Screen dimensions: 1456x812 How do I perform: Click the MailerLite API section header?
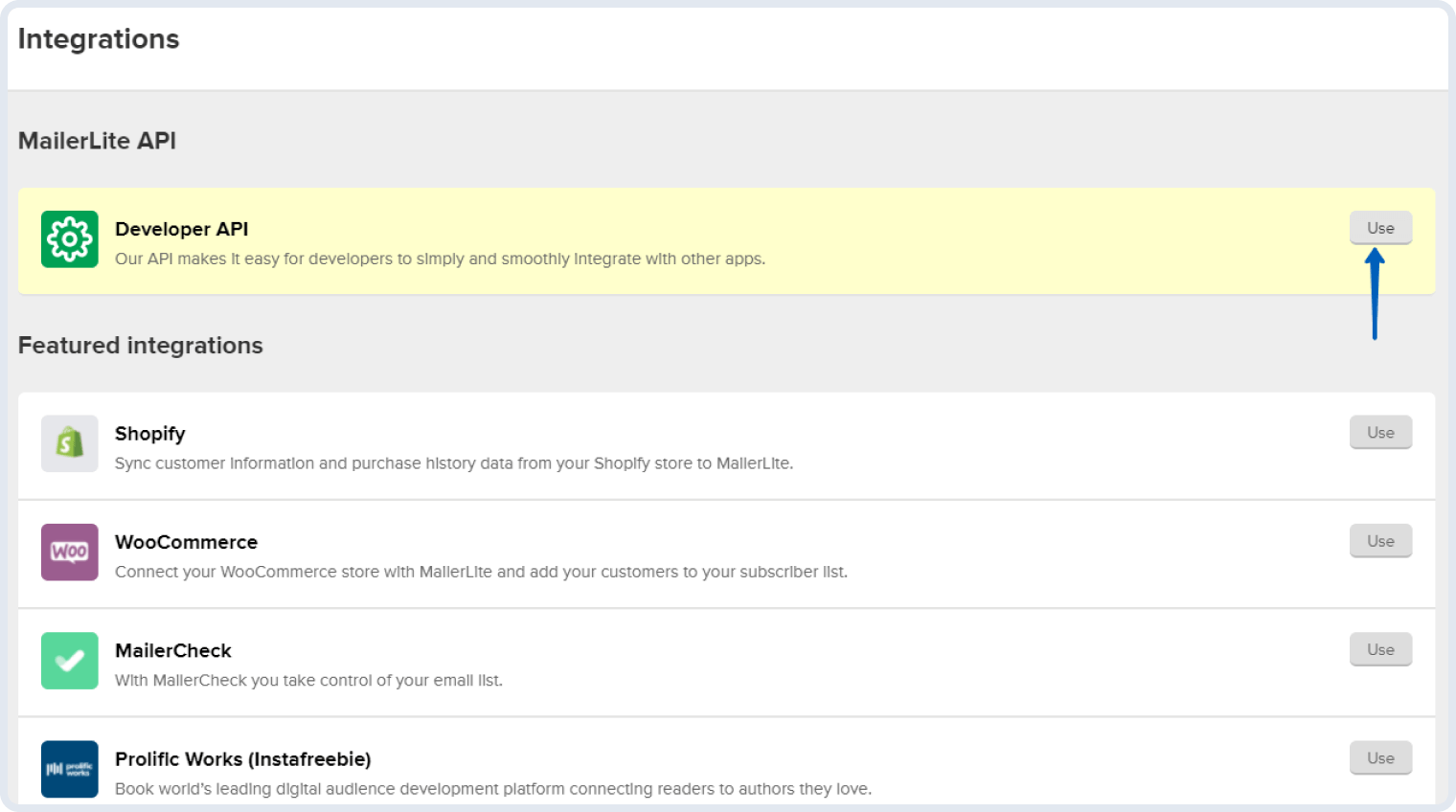(96, 141)
